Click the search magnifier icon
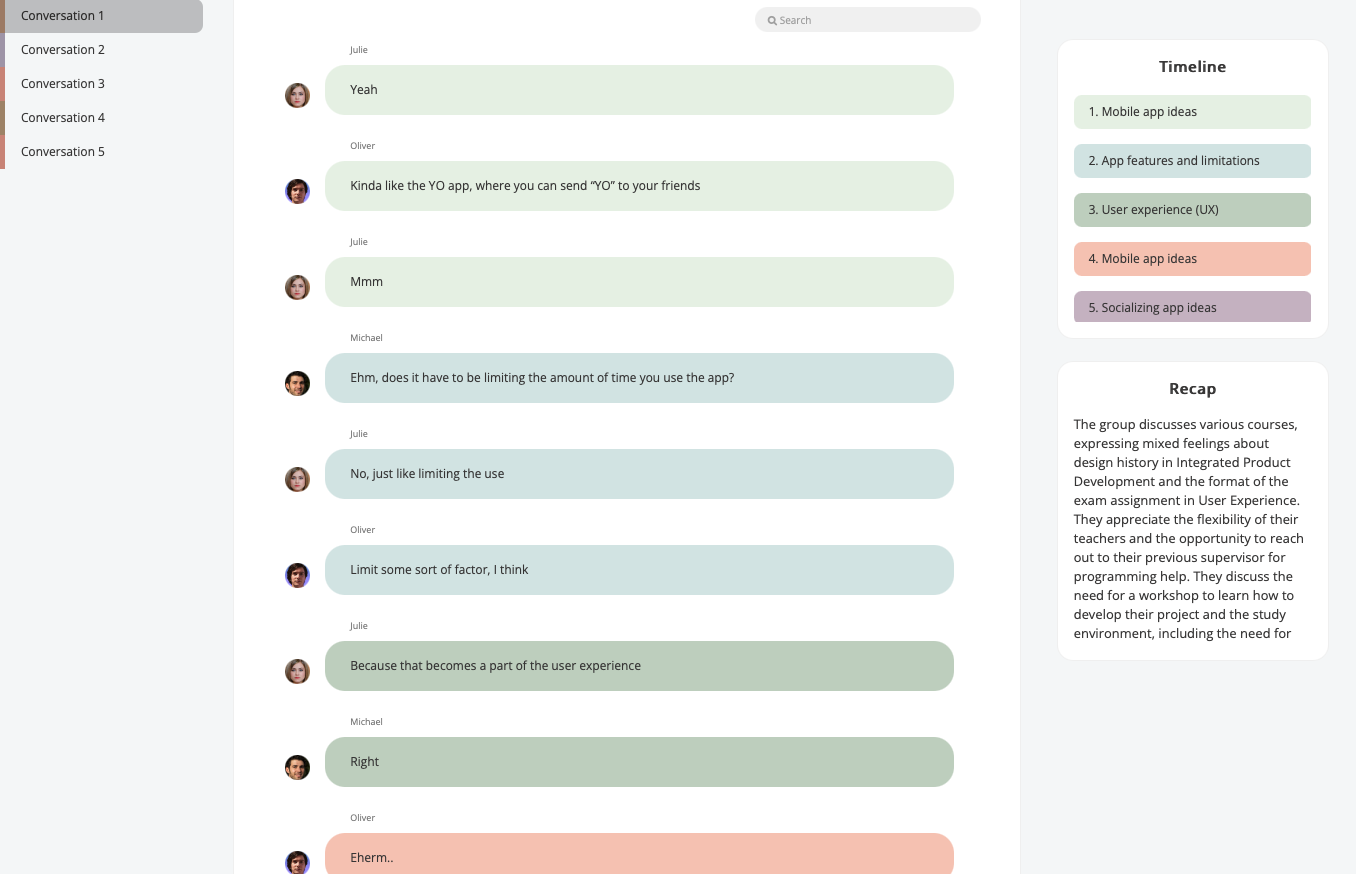This screenshot has width=1356, height=874. point(772,20)
